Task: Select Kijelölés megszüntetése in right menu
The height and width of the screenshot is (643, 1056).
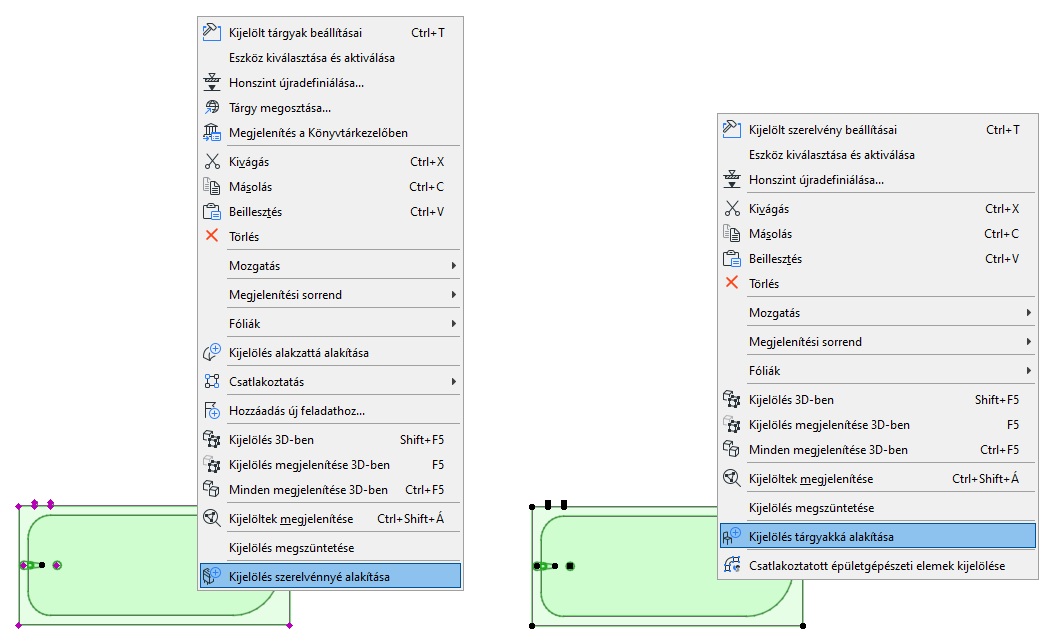Action: (878, 508)
